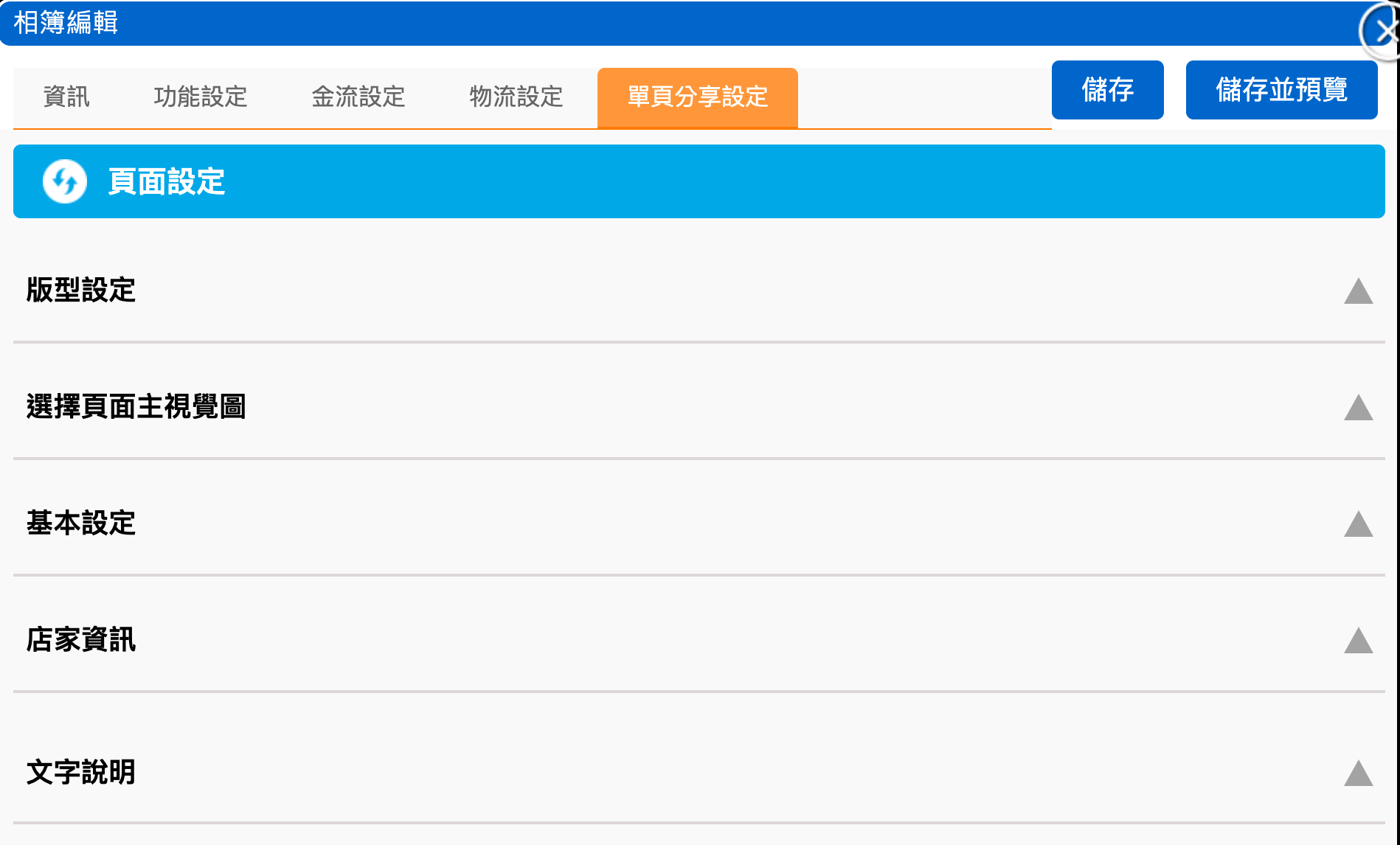
Task: Click the 相簿編輯 title text
Action: coord(66,23)
